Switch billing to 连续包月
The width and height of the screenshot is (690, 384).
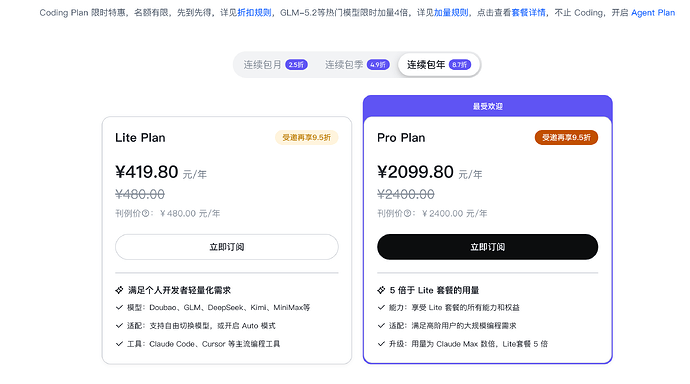point(275,65)
